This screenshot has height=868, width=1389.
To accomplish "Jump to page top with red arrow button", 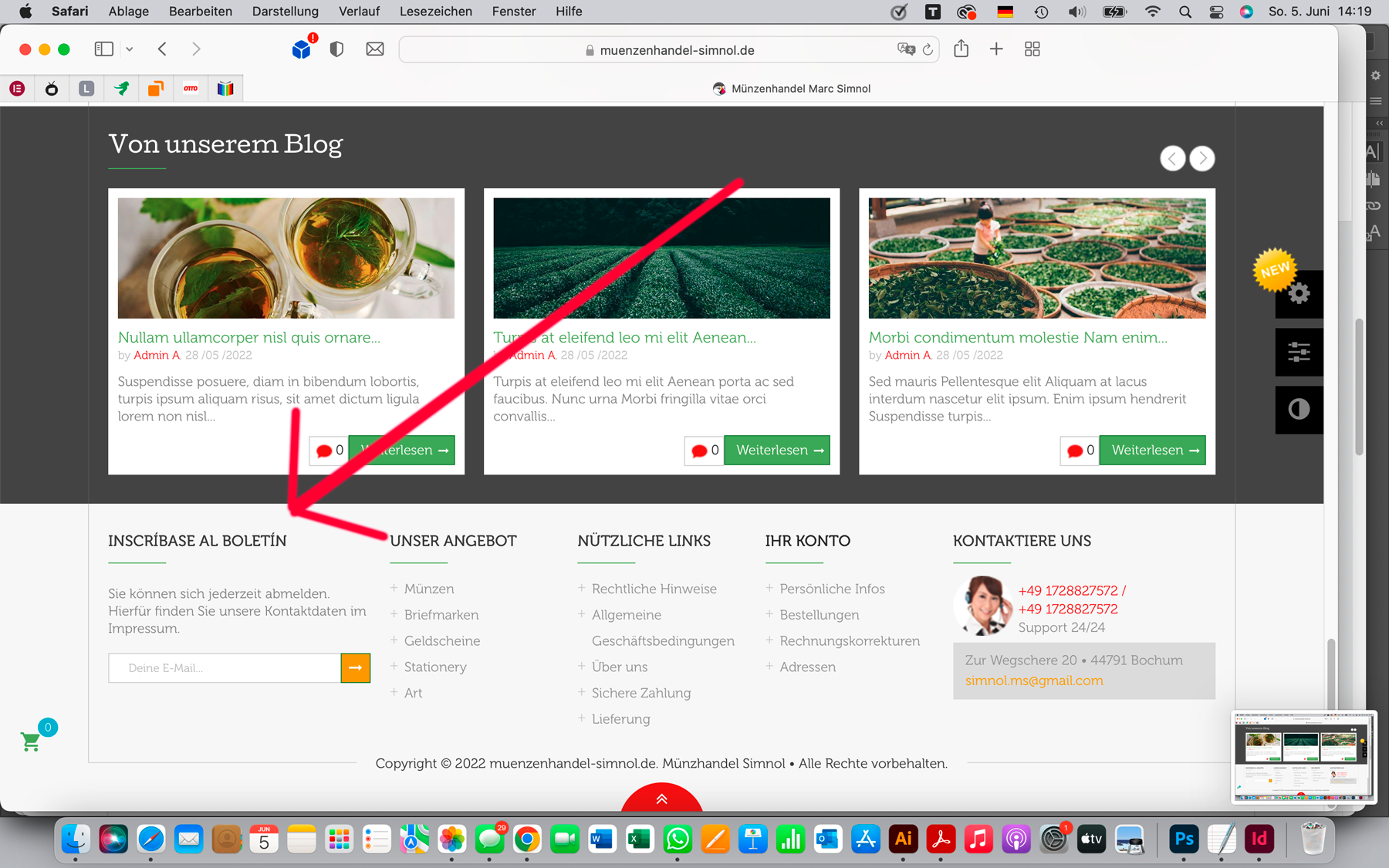I will click(x=661, y=799).
